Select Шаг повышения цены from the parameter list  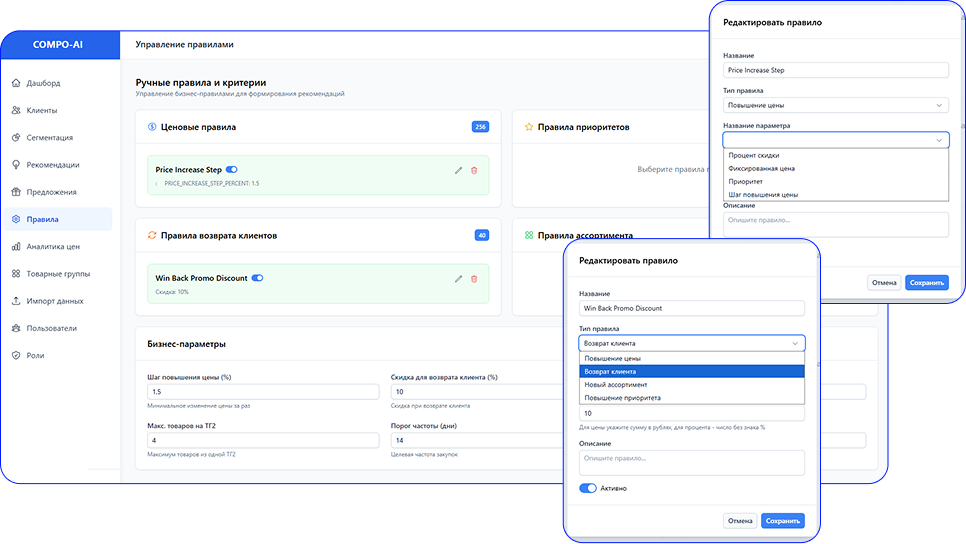(763, 195)
